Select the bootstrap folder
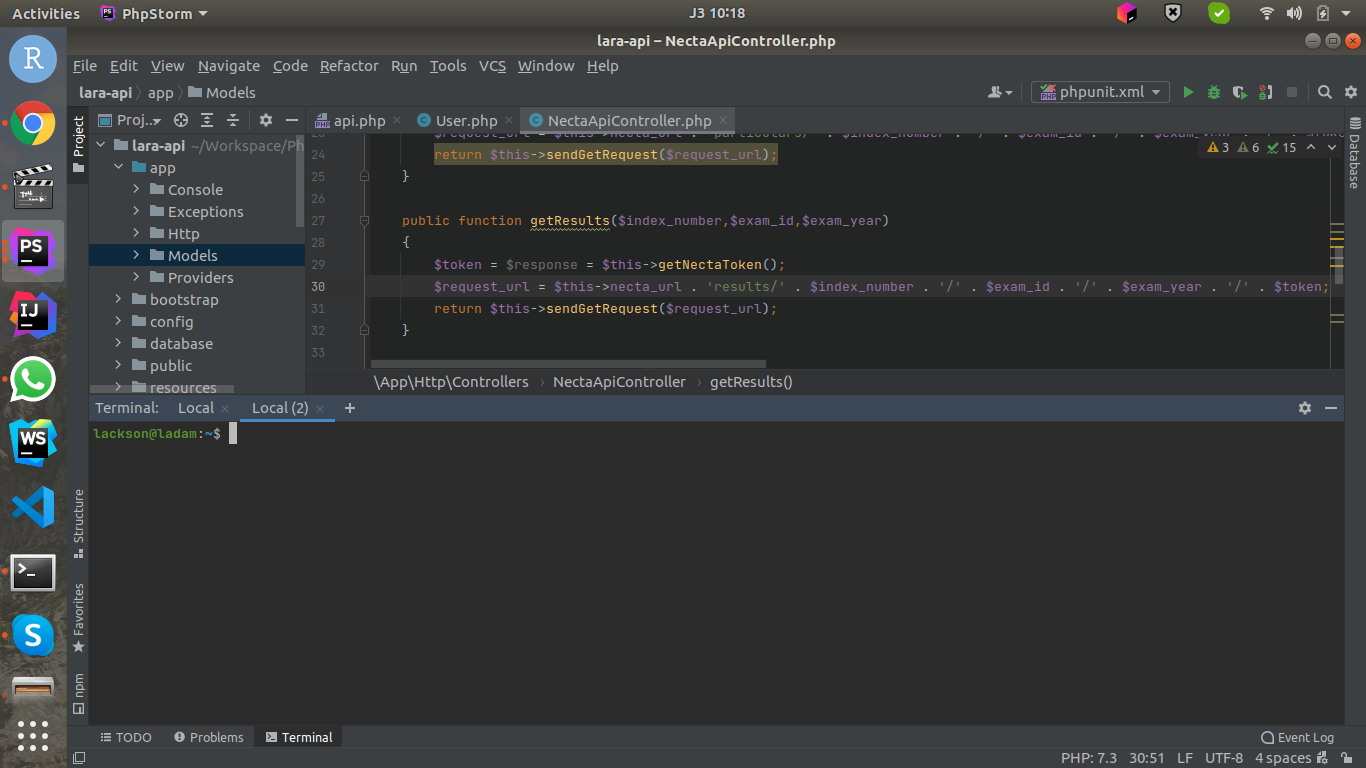The width and height of the screenshot is (1366, 768). click(x=183, y=299)
